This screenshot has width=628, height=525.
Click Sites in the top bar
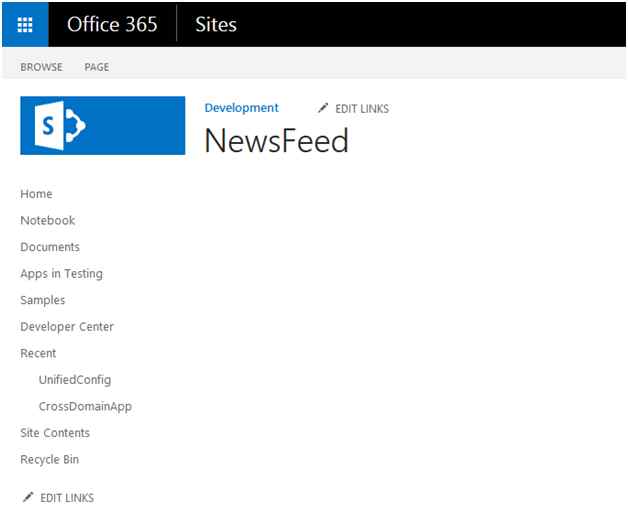pos(216,24)
